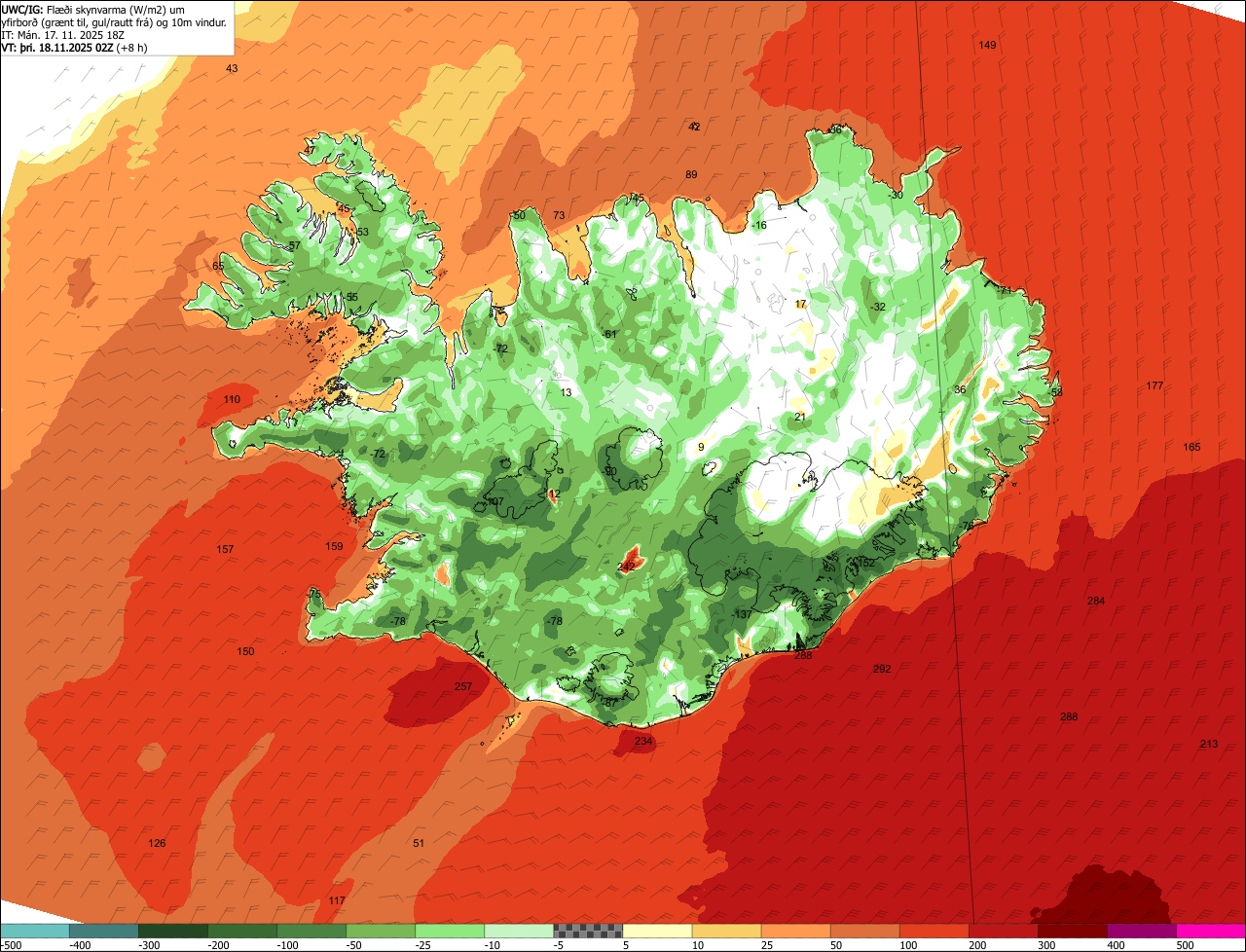Click the value 117 near the bottom edge
Viewport: 1246px width, 952px height.
337,901
